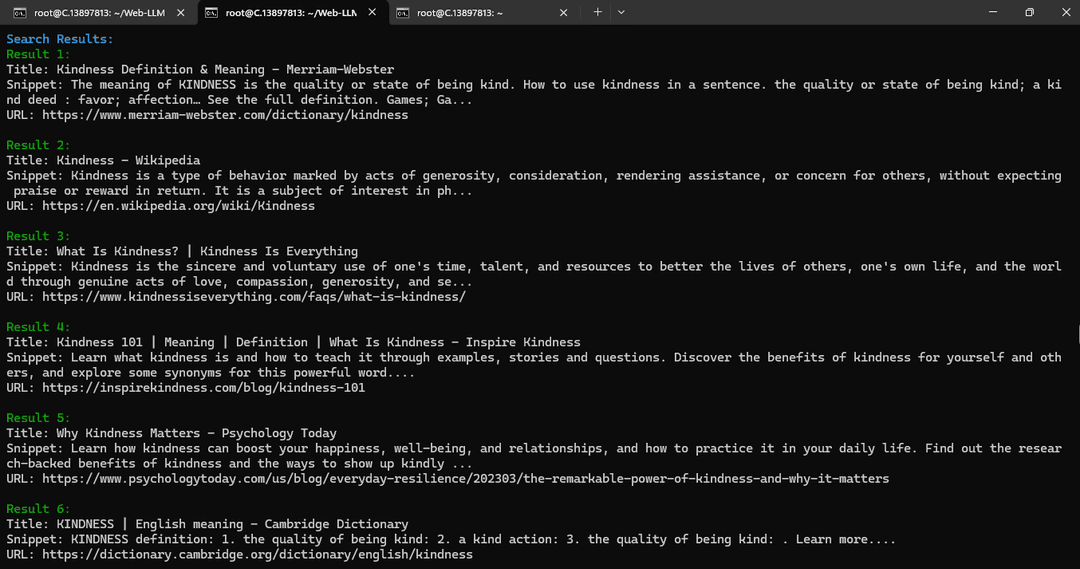
Task: Click terminal icon on first tab
Action: click(20, 12)
